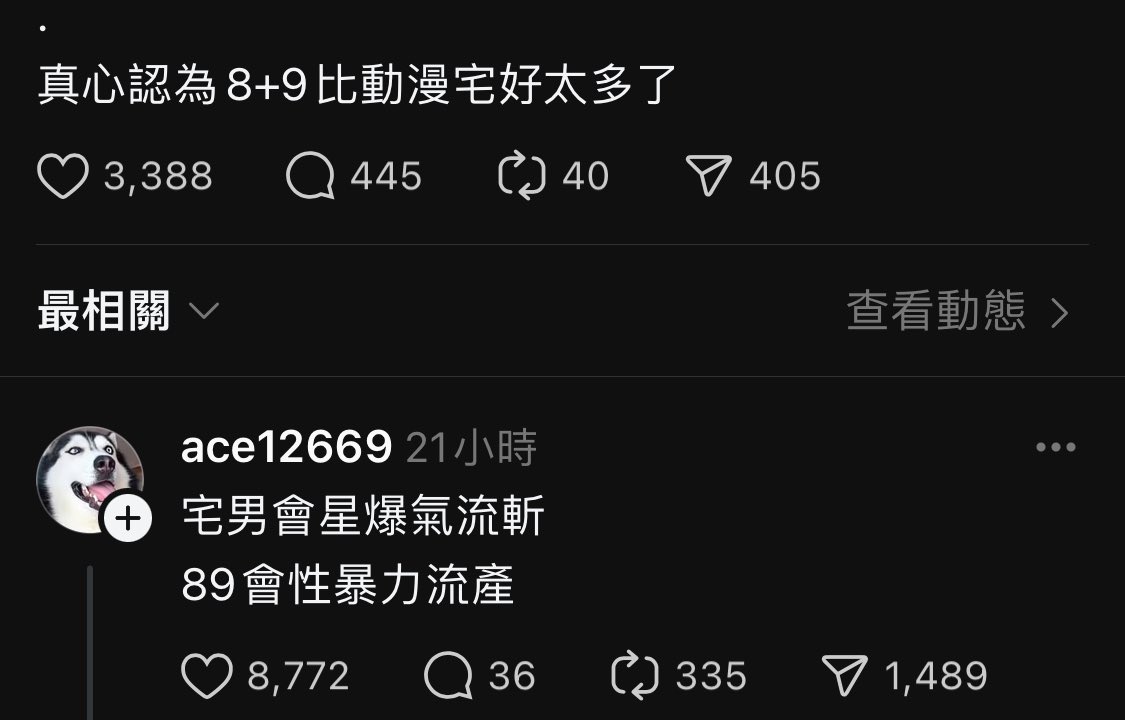Open 查看動態 activity link

(x=936, y=311)
